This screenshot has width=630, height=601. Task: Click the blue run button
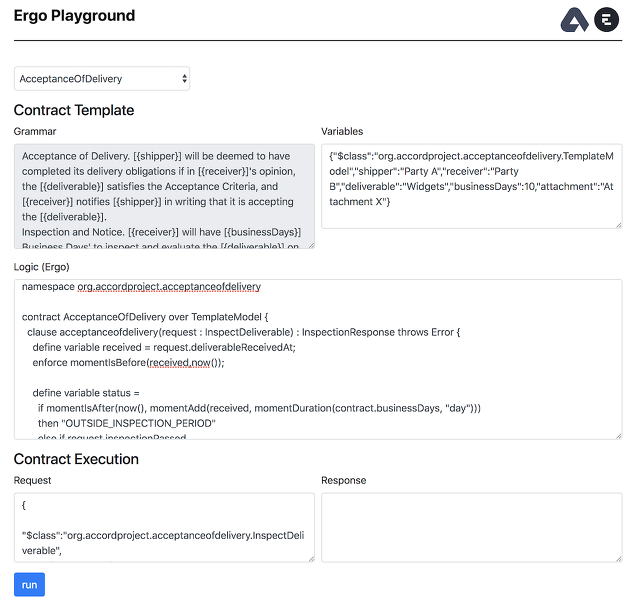coord(29,585)
